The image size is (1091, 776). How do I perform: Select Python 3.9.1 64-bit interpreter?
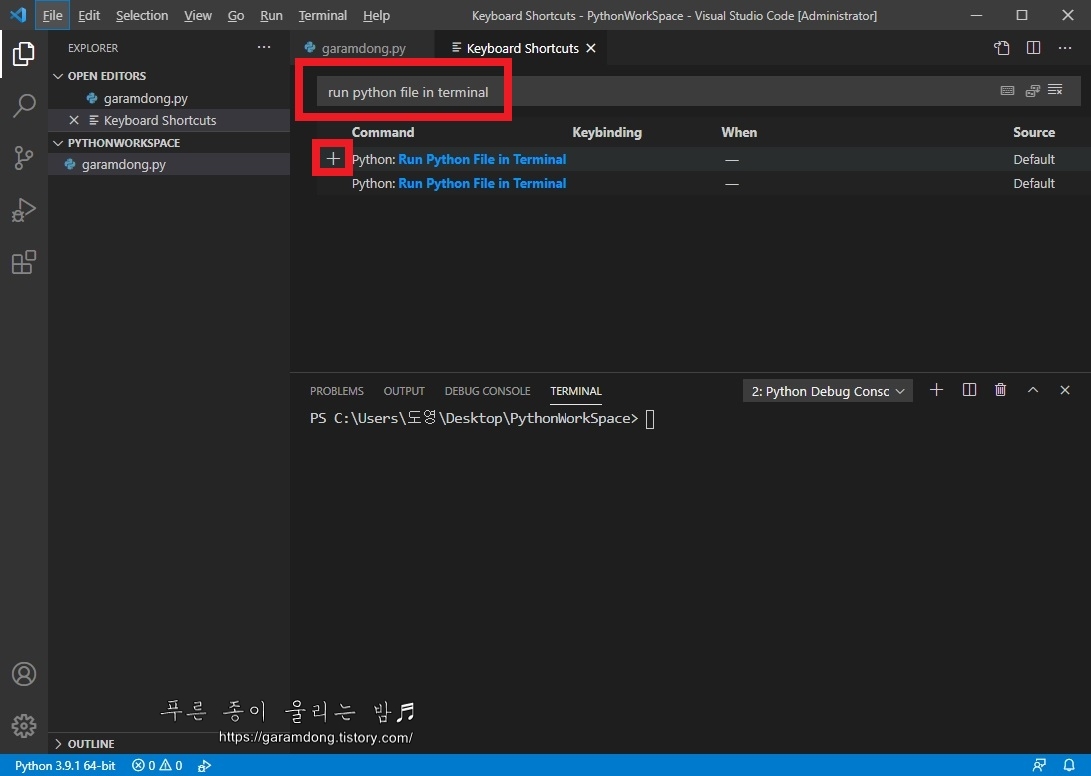pyautogui.click(x=65, y=766)
